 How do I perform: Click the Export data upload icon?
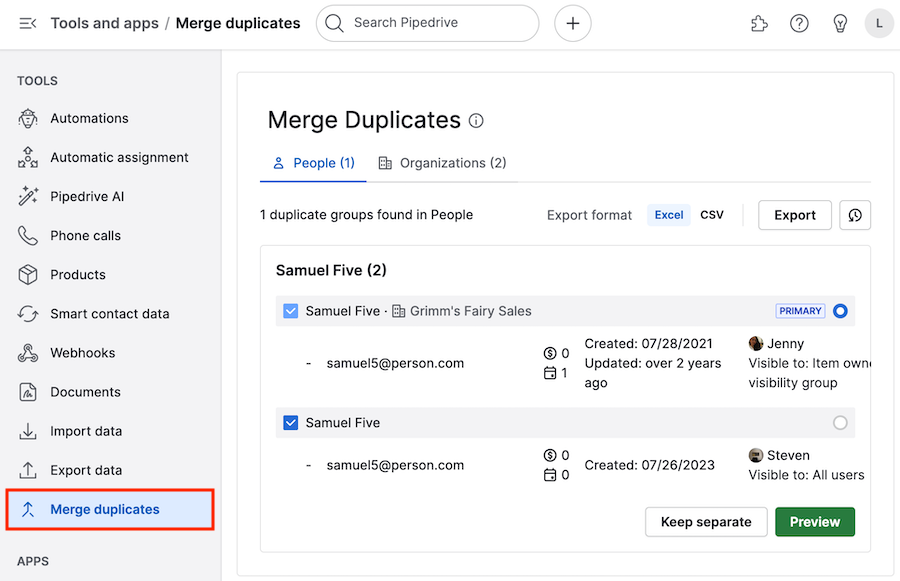coord(28,470)
